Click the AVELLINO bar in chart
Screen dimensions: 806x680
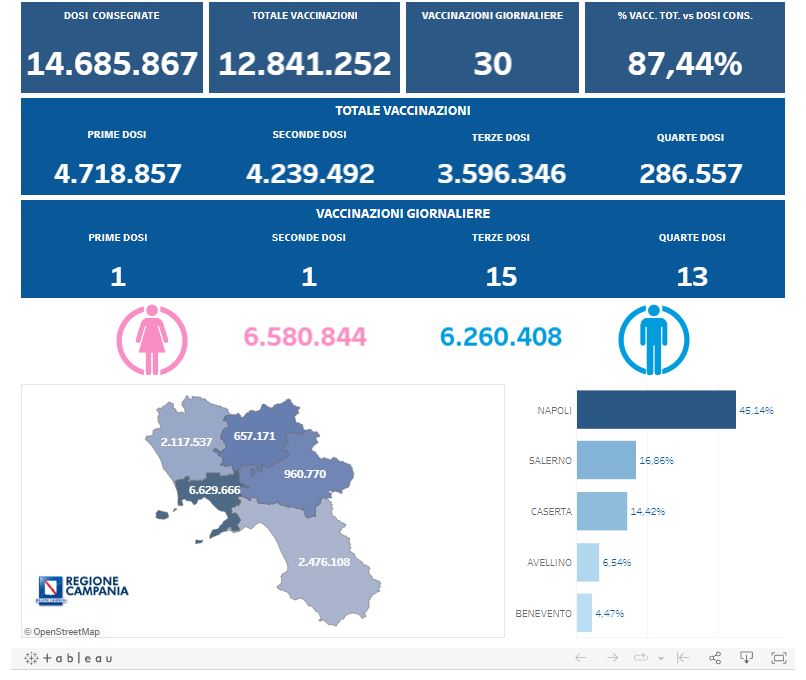(588, 562)
